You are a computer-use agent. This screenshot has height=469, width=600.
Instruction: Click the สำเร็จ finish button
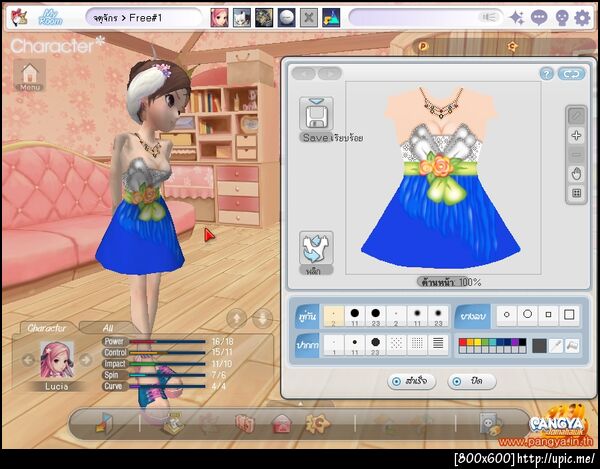point(412,381)
